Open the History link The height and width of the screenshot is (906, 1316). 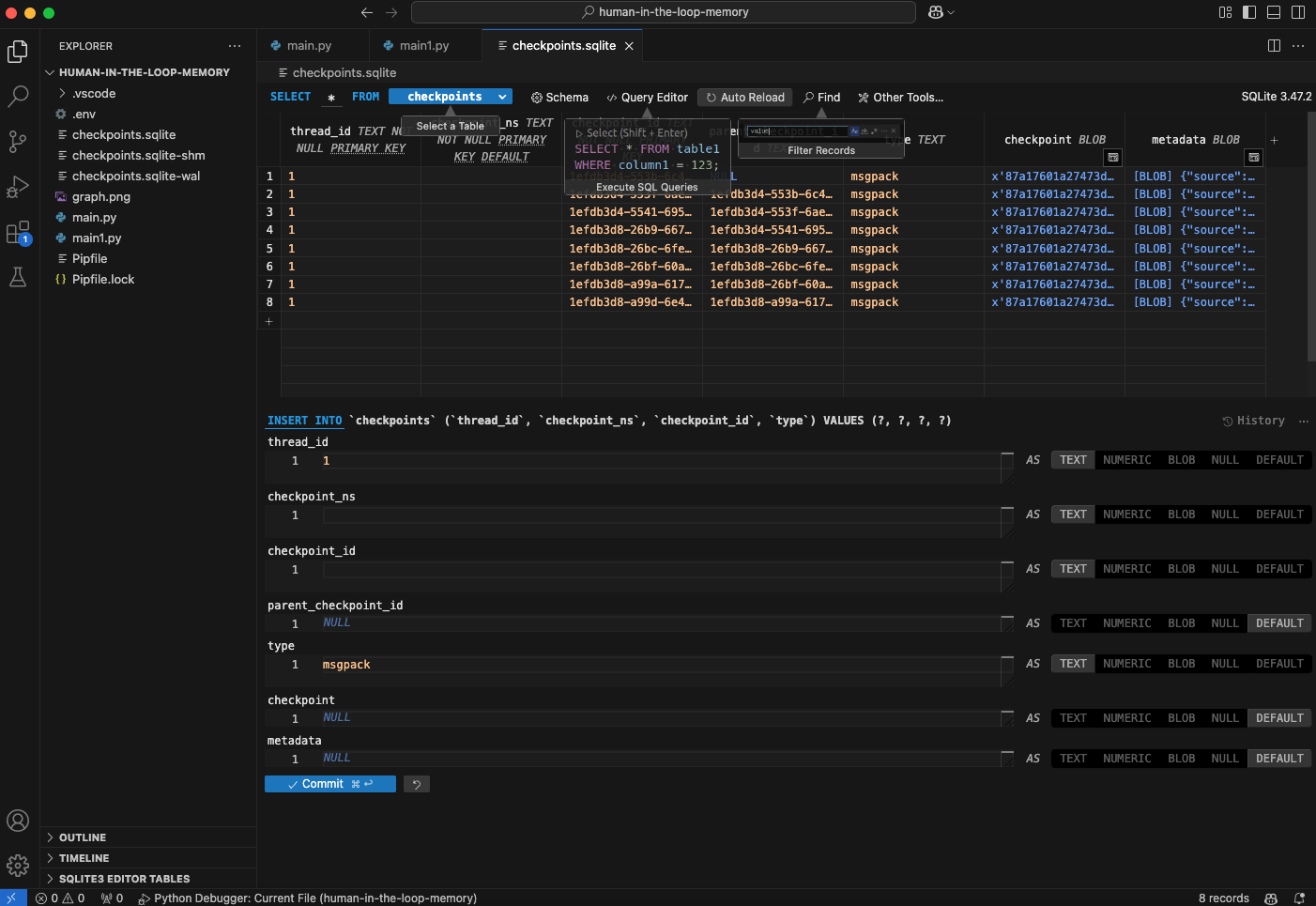click(x=1253, y=421)
